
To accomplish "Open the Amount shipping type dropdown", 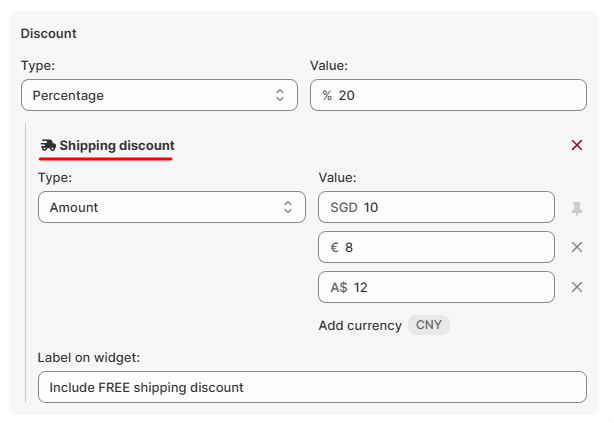I will click(x=171, y=208).
